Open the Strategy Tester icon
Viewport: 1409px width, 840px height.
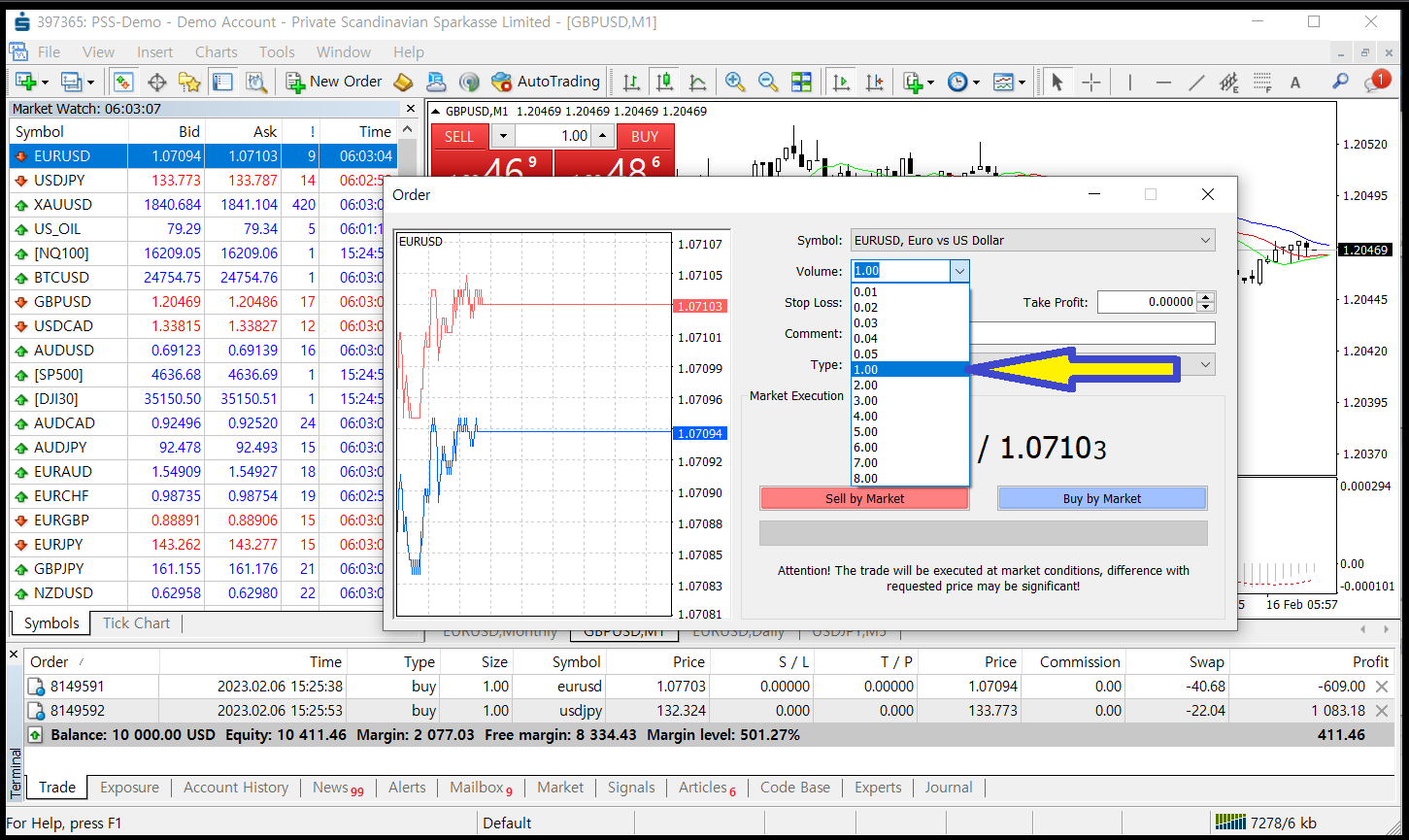point(255,83)
